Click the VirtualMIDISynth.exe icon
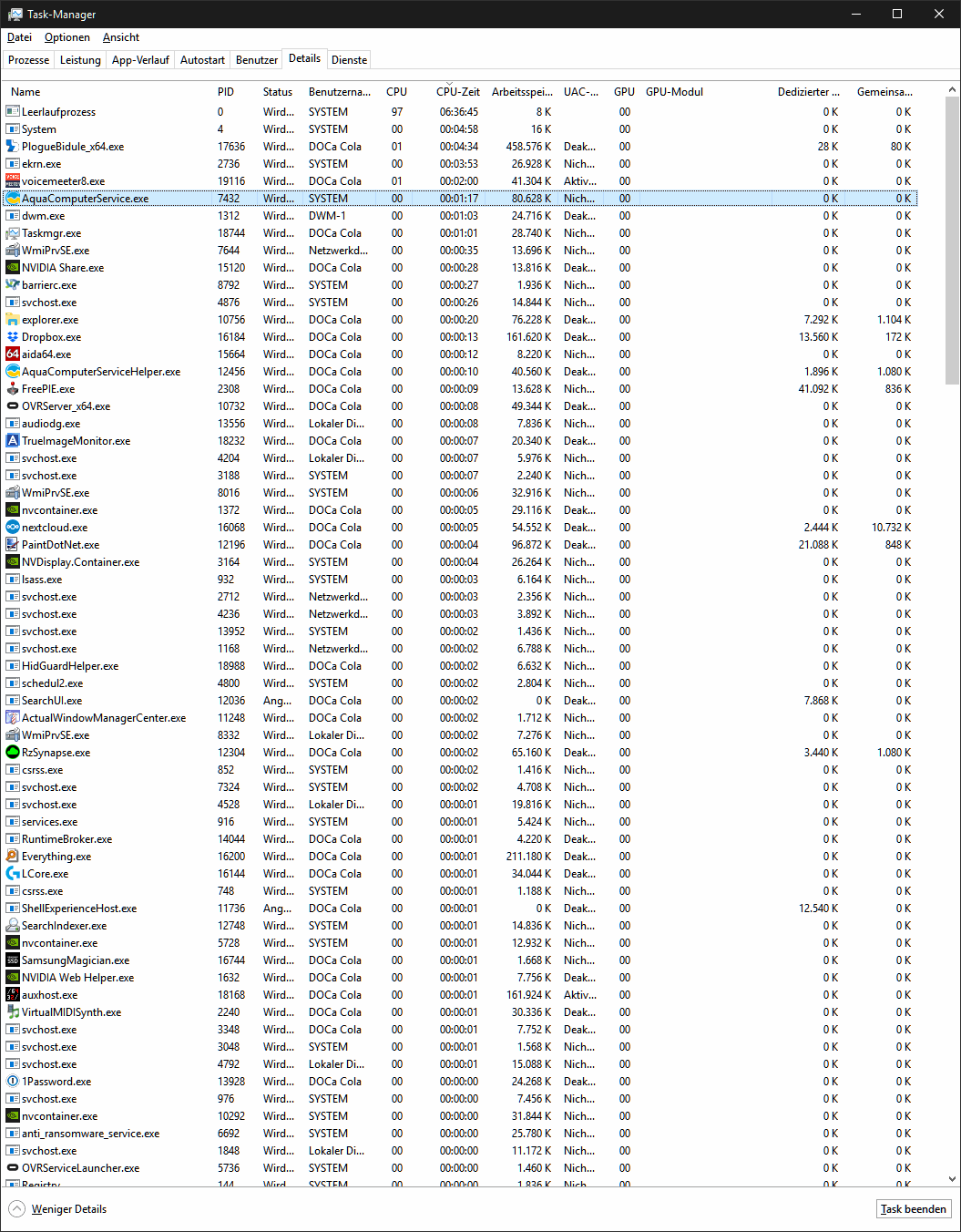Viewport: 961px width, 1232px height. point(13,1012)
